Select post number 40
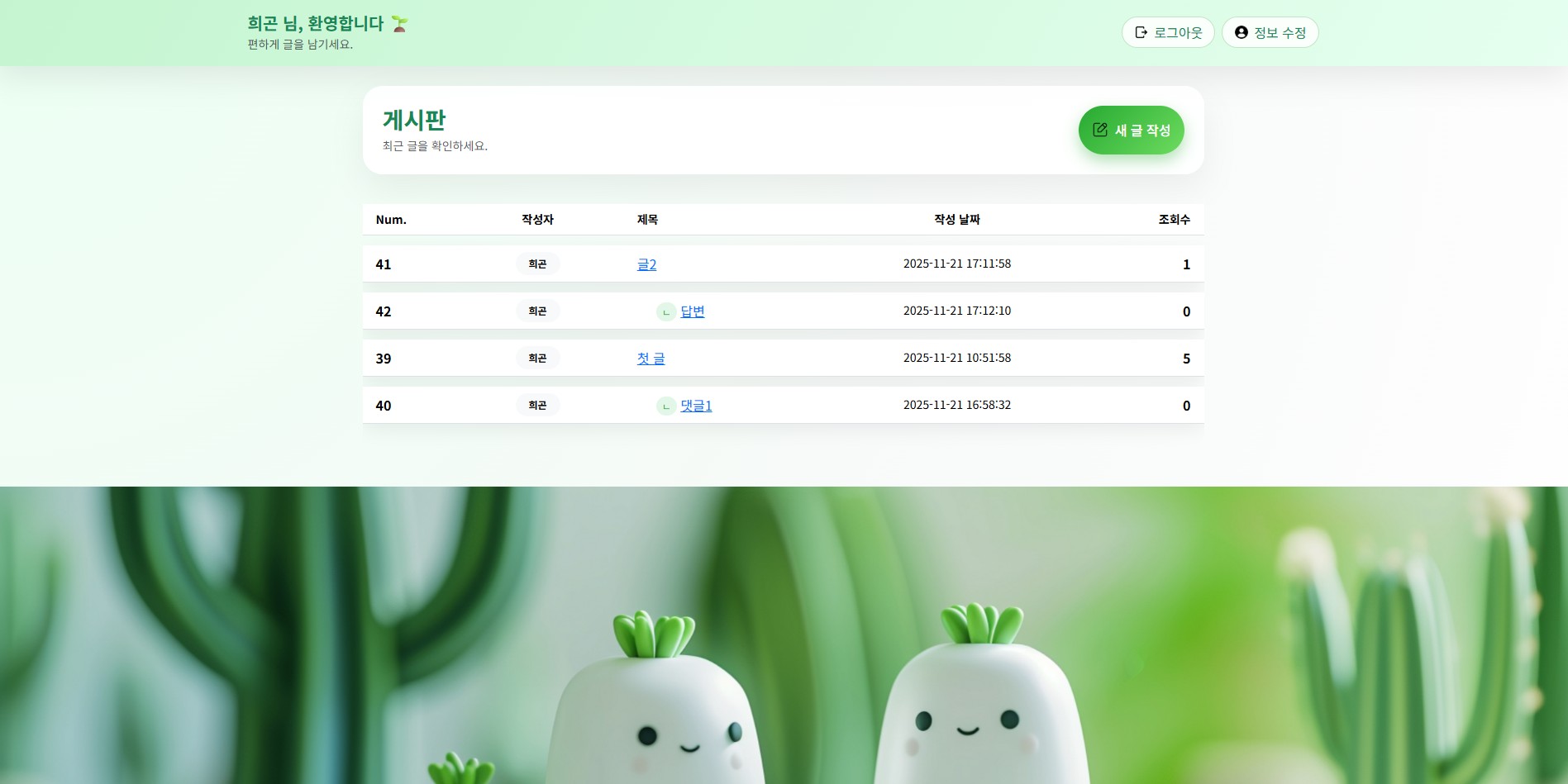 384,406
